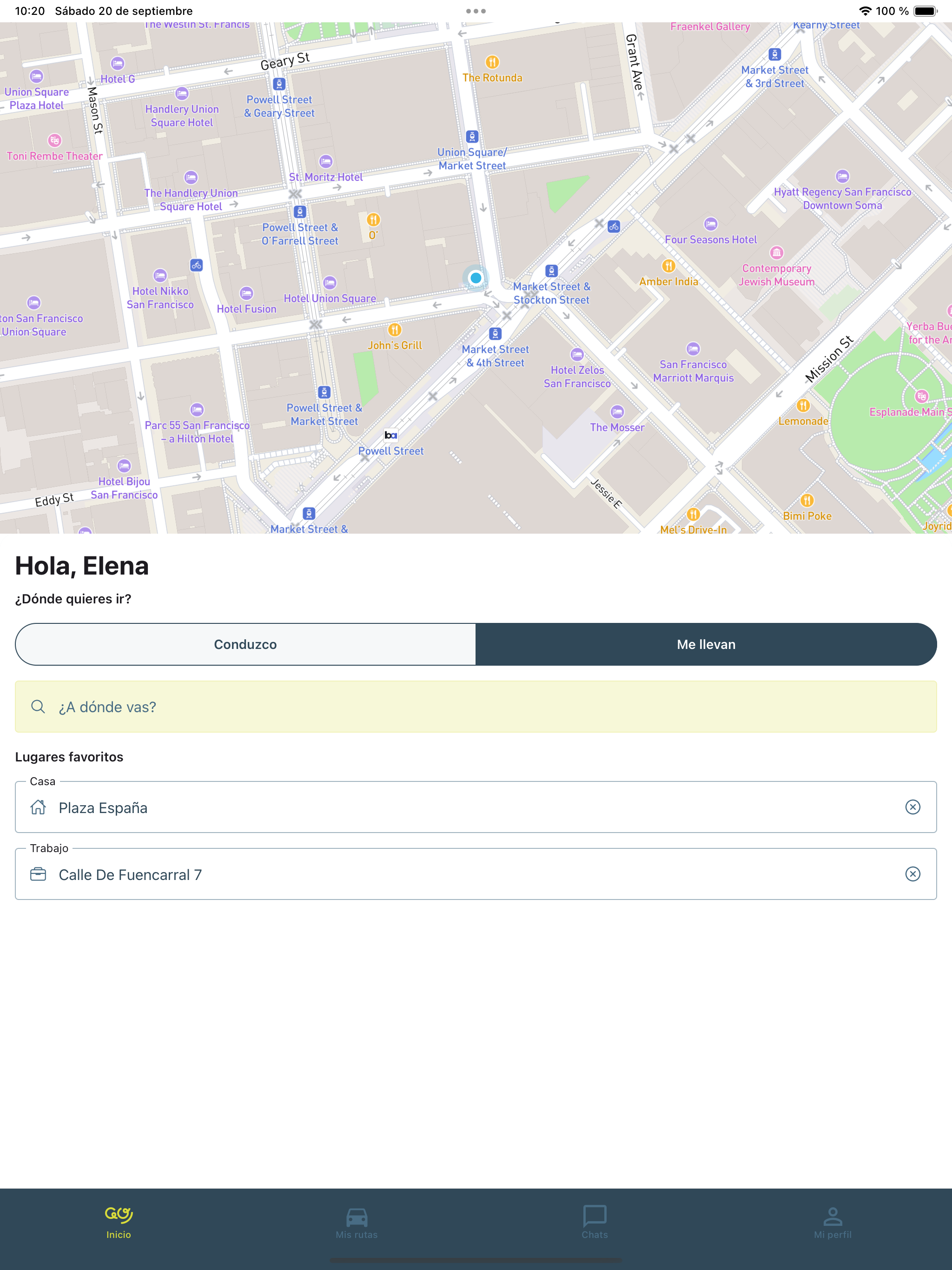Viewport: 952px width, 1270px height.
Task: Tap Bimi Poke restaurant marker
Action: [x=807, y=500]
